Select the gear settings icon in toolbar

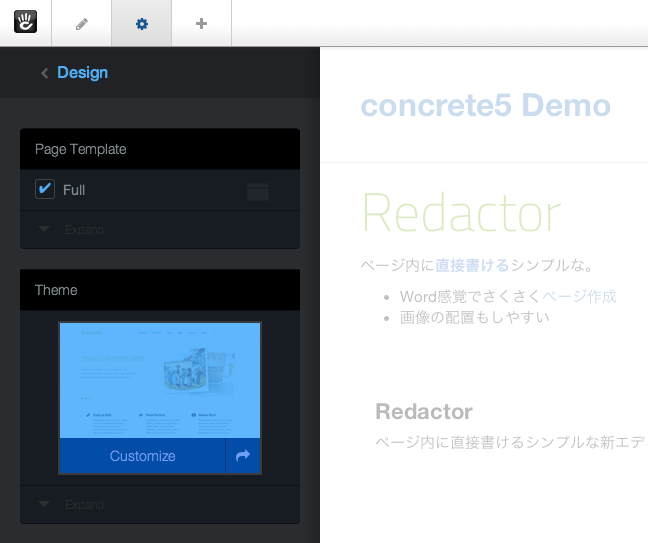(x=141, y=23)
